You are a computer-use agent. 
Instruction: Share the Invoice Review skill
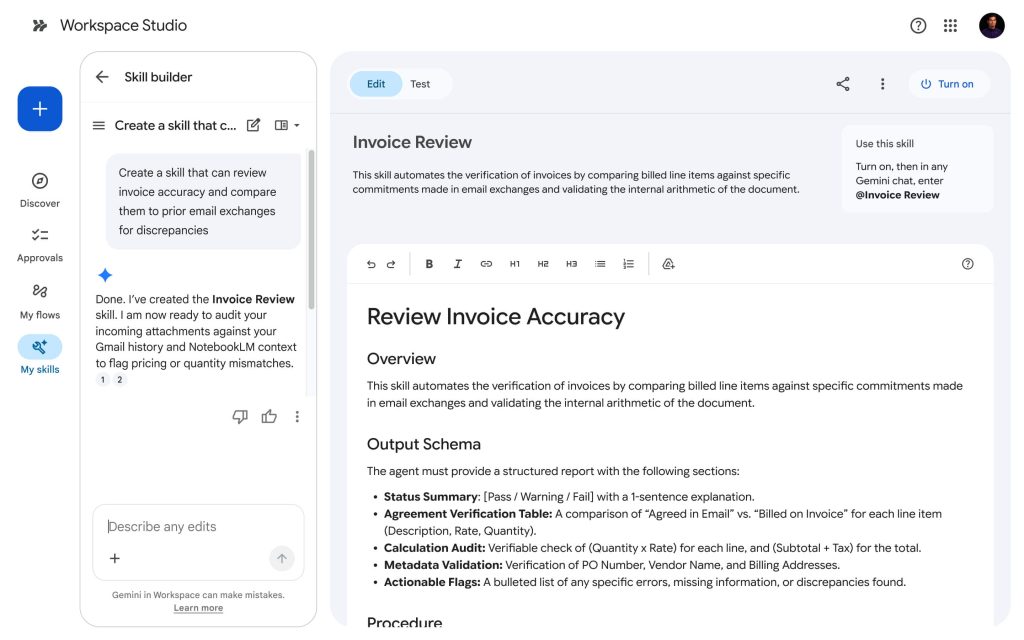coord(843,84)
